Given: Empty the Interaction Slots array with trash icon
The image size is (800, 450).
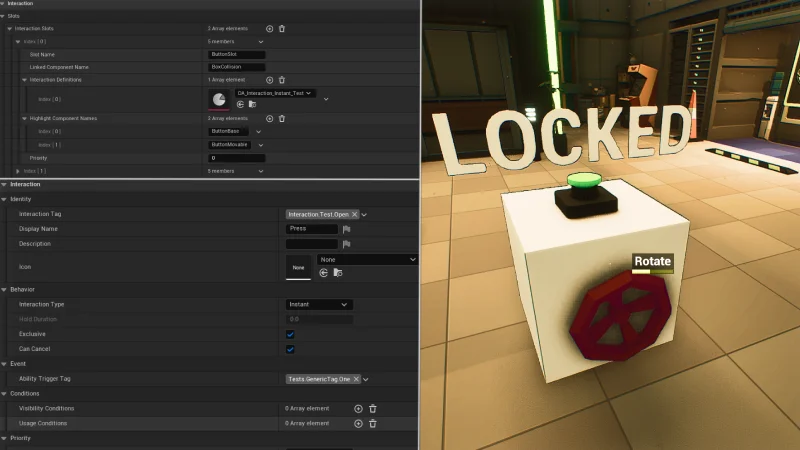Looking at the screenshot, I should point(282,29).
